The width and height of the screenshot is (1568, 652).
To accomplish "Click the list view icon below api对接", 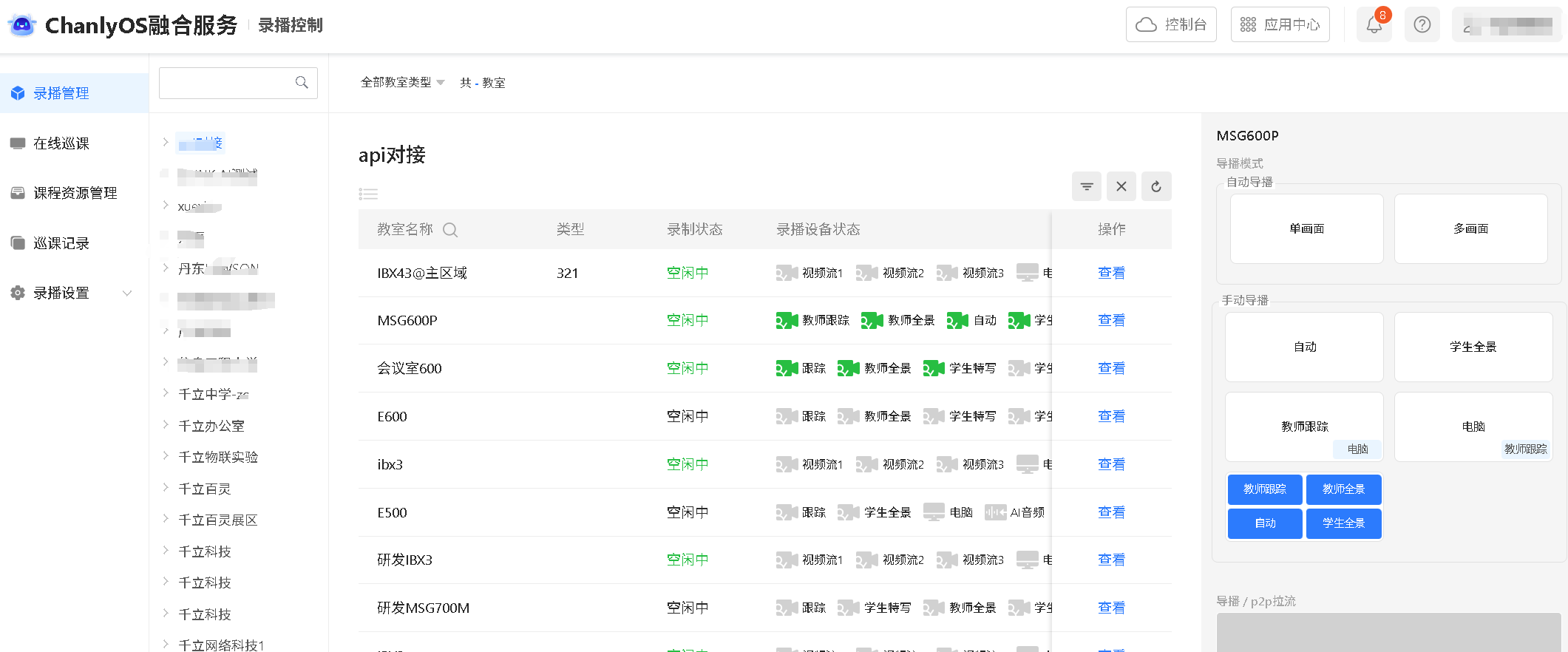I will [368, 194].
